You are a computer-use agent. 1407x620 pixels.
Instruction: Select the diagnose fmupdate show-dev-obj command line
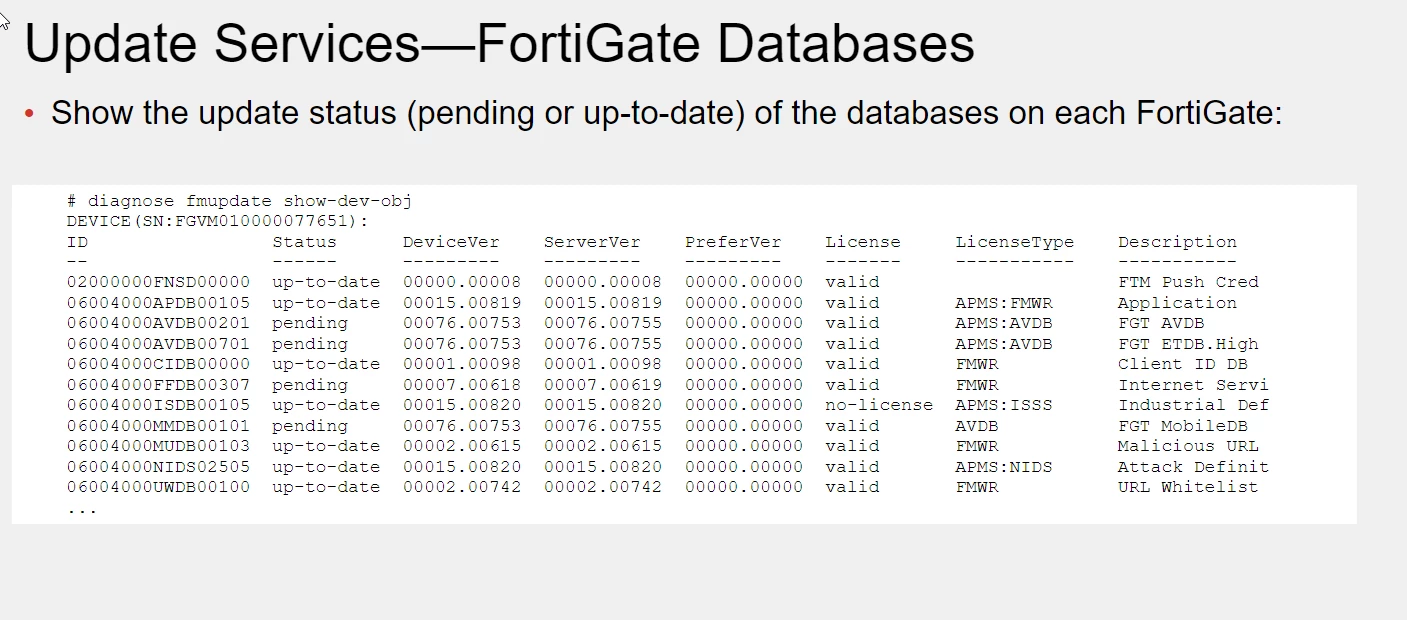239,201
